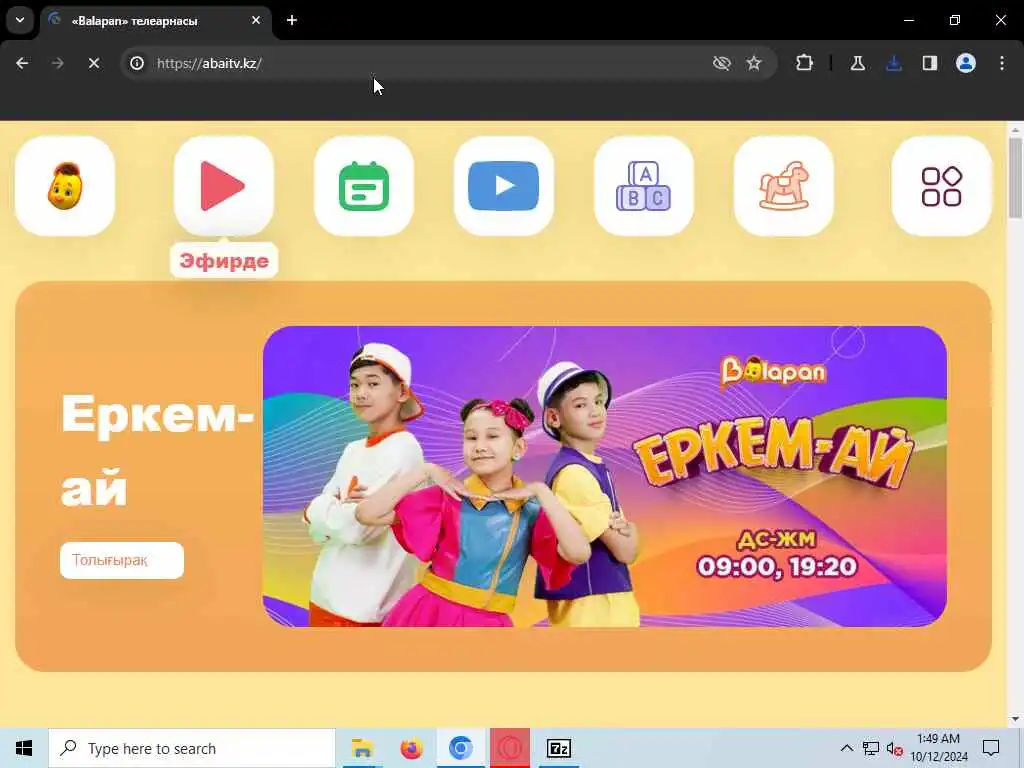Open the four-shapes menu grid icon
This screenshot has width=1024, height=768.
pos(942,186)
